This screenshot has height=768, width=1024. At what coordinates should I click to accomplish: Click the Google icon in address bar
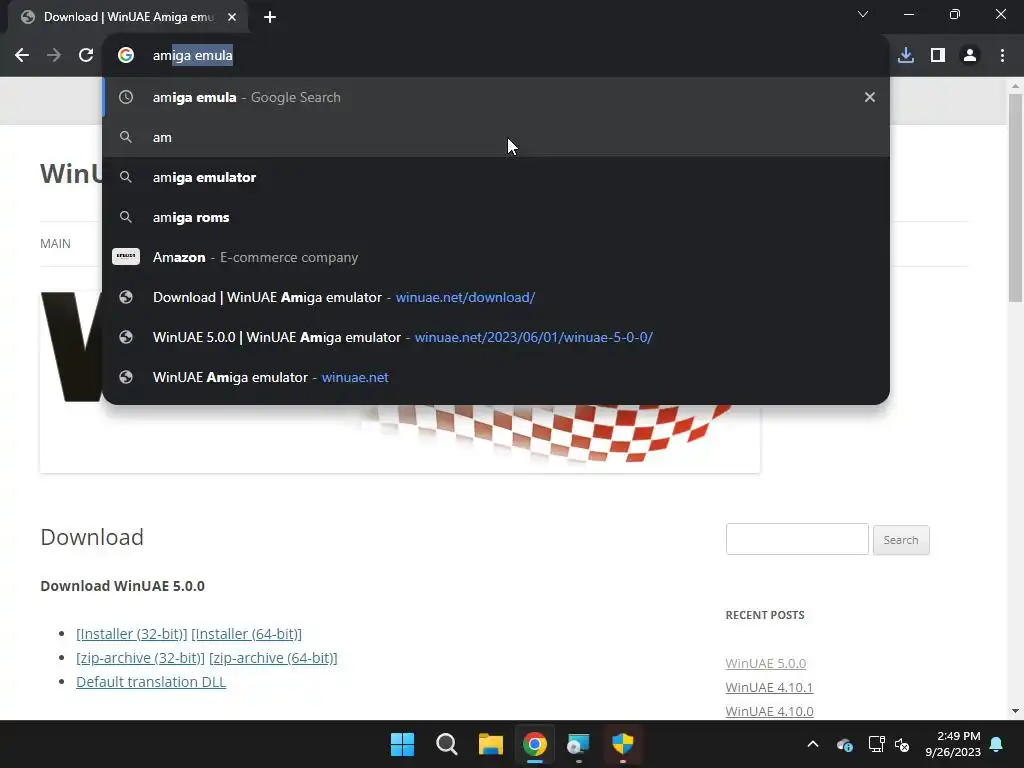126,56
